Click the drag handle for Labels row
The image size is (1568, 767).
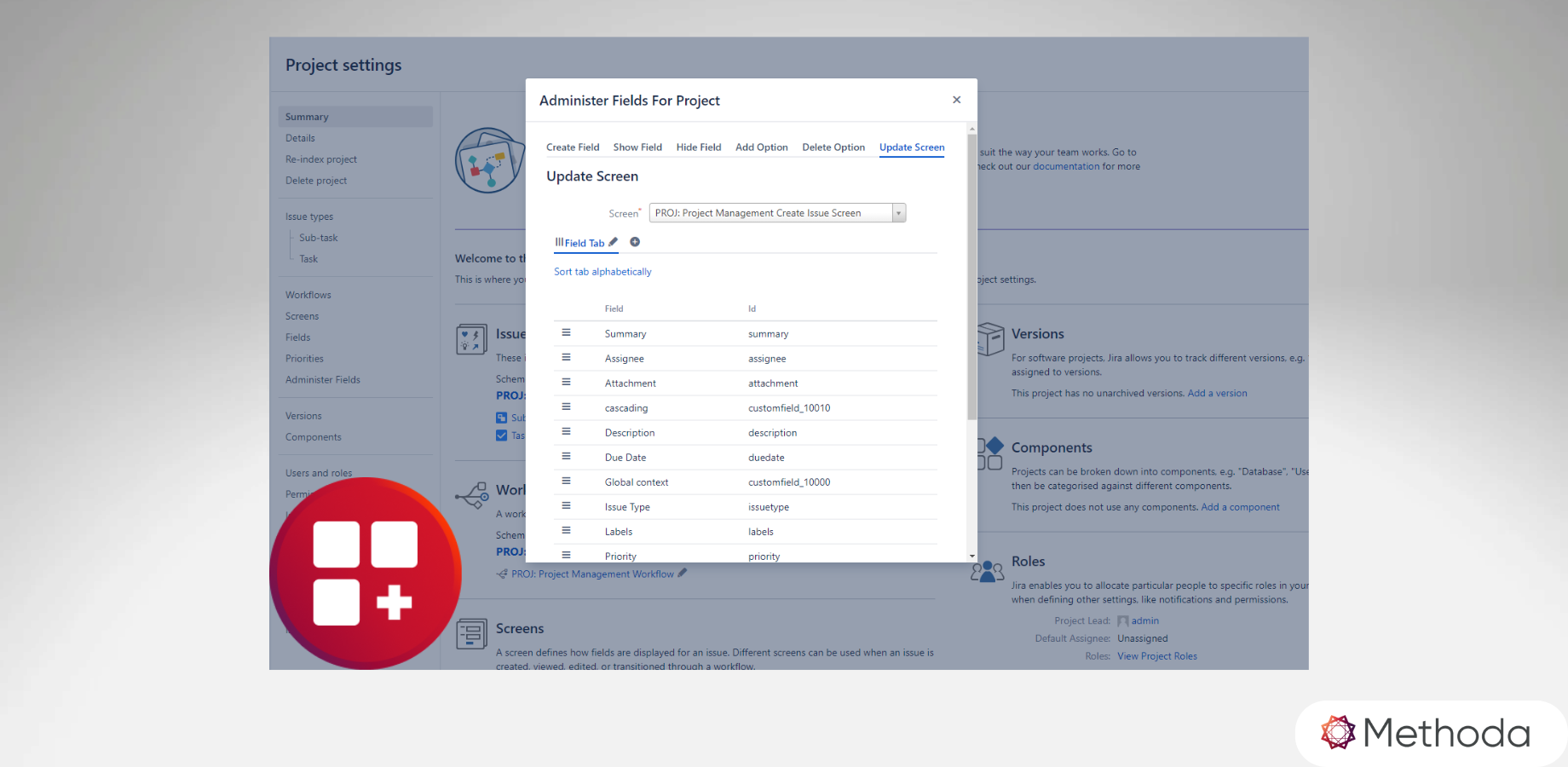click(566, 531)
